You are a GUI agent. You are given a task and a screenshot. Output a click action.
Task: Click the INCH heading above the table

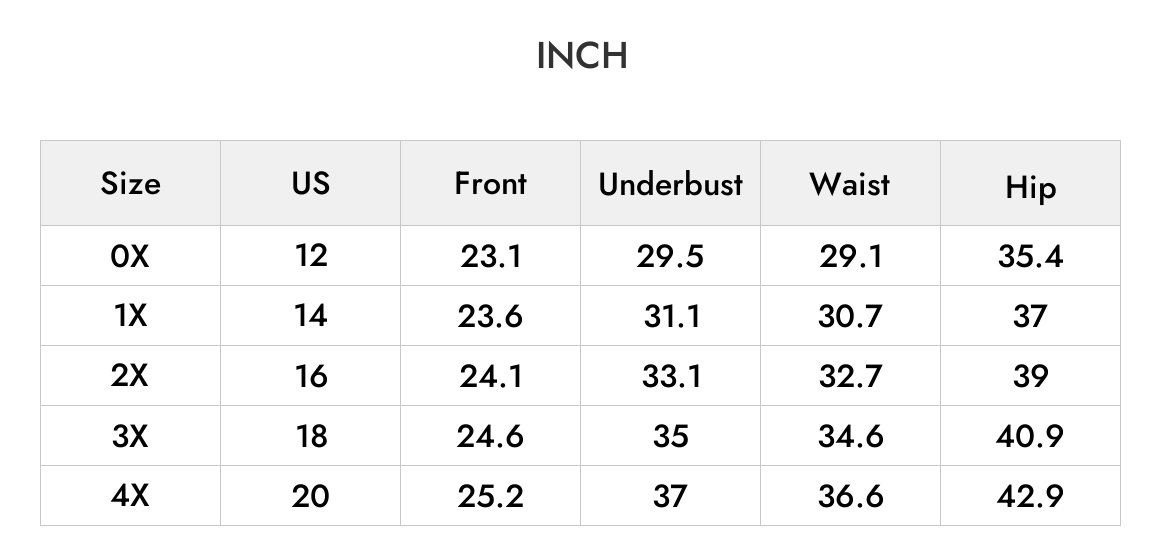point(581,56)
